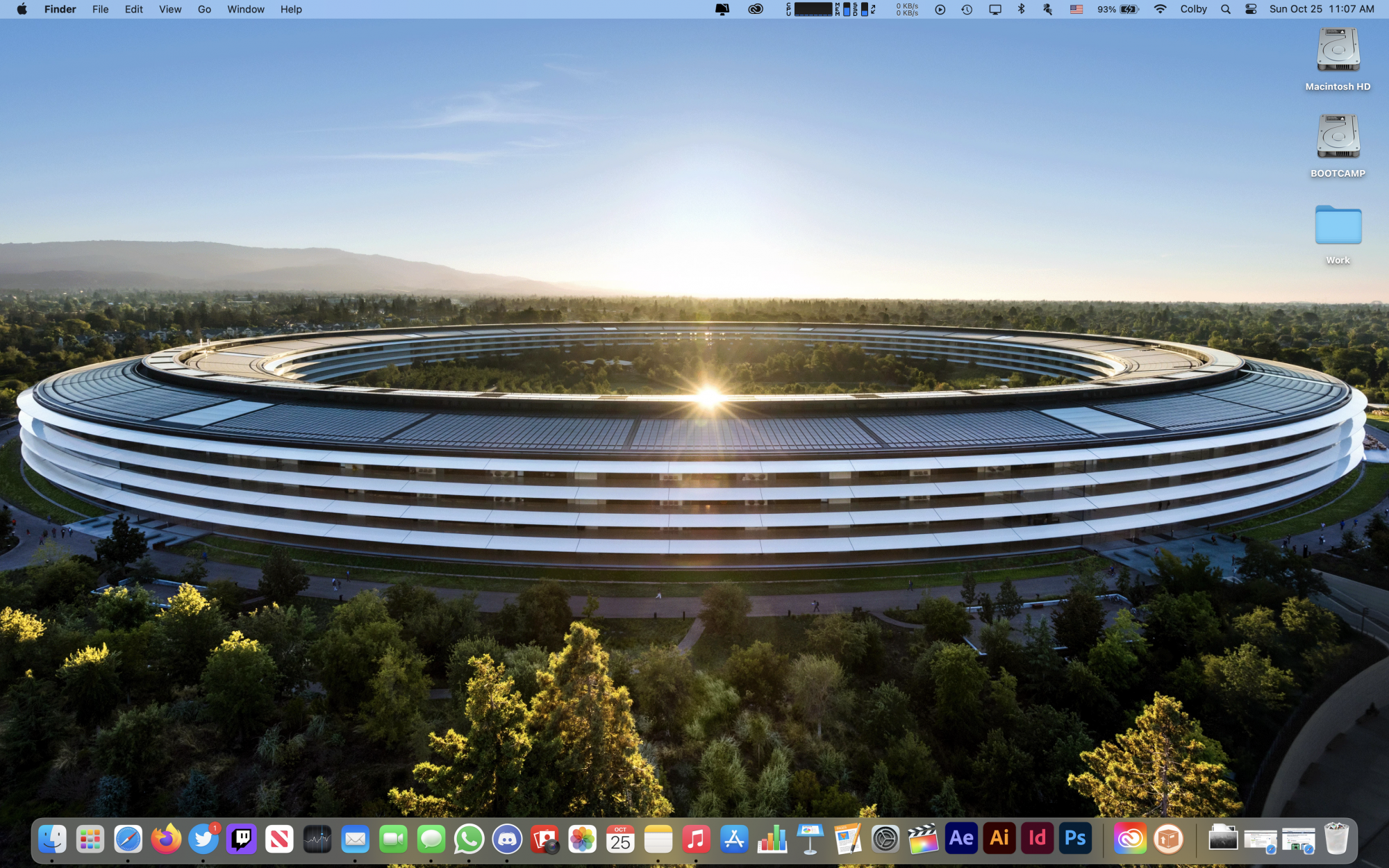
Task: Open Adobe After Effects icon
Action: point(961,839)
